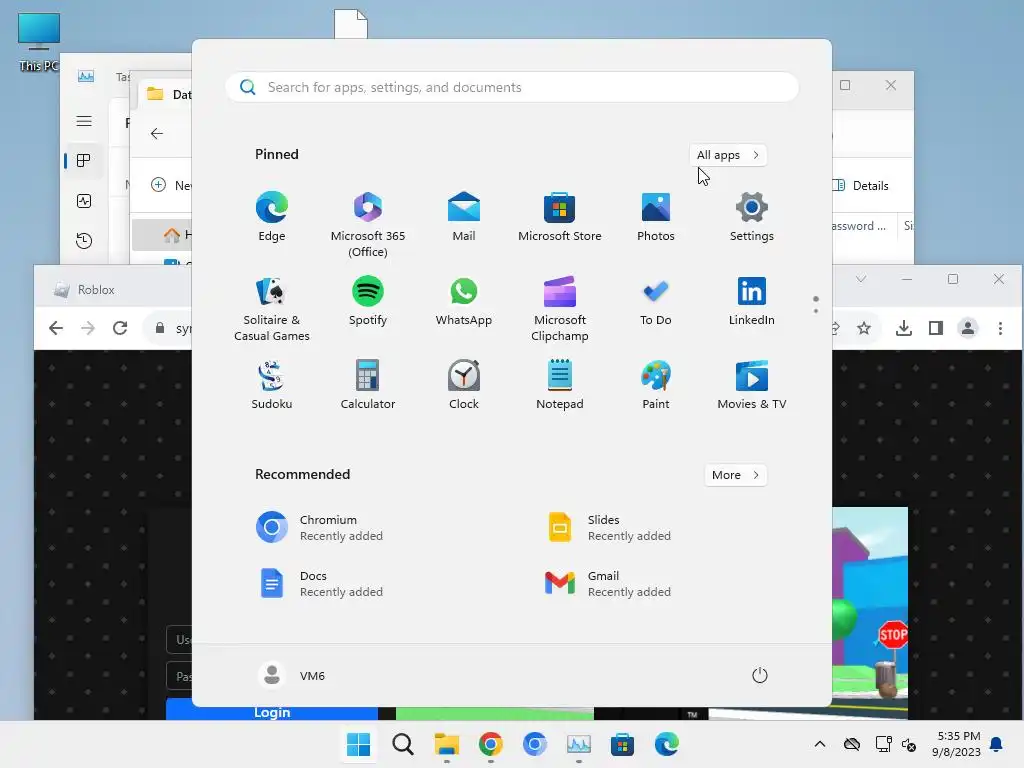Image resolution: width=1024 pixels, height=768 pixels.
Task: Switch to Task Manager on taskbar
Action: tap(579, 744)
